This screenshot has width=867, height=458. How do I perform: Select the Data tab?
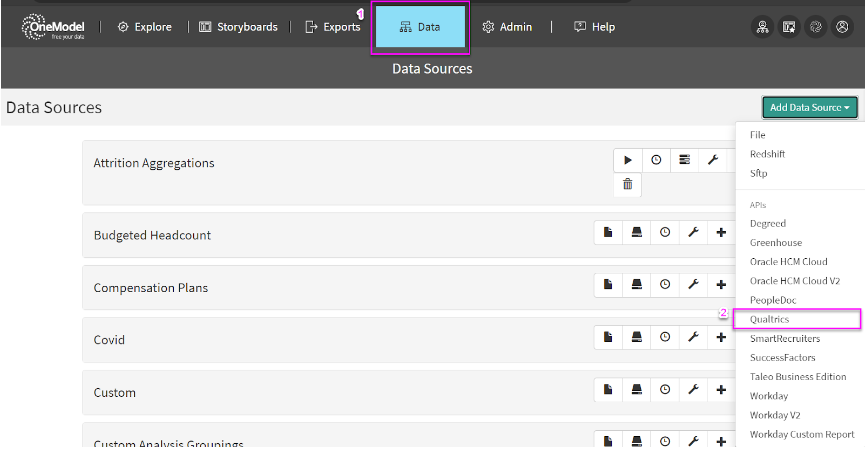tap(420, 27)
